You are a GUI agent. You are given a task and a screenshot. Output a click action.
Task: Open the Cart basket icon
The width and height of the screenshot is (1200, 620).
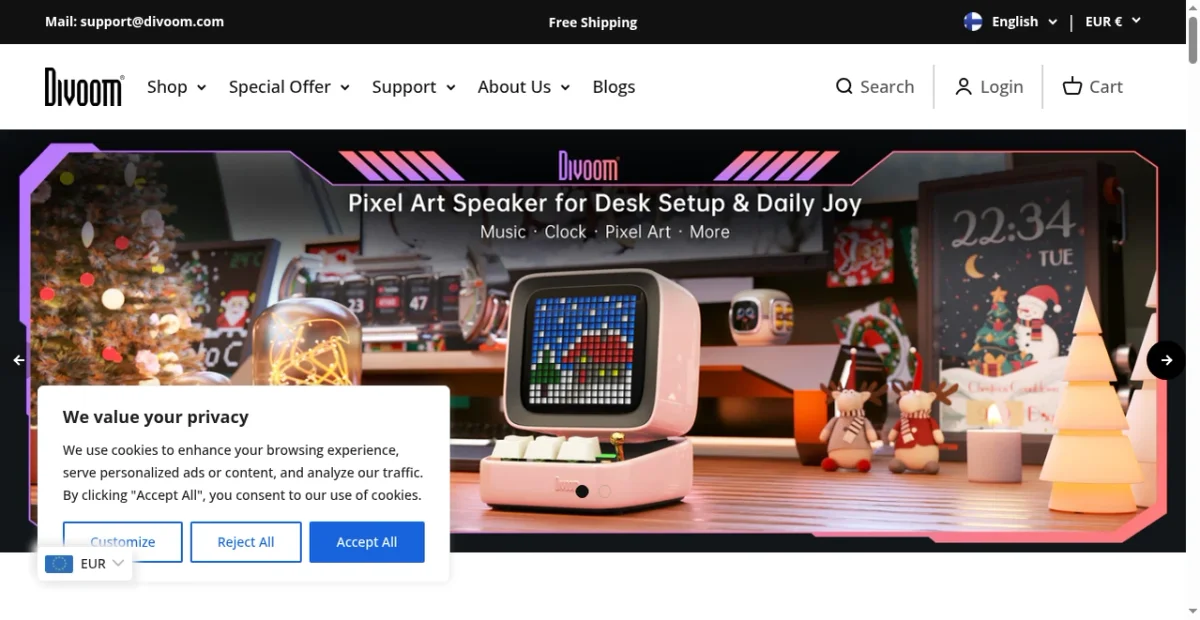1072,87
